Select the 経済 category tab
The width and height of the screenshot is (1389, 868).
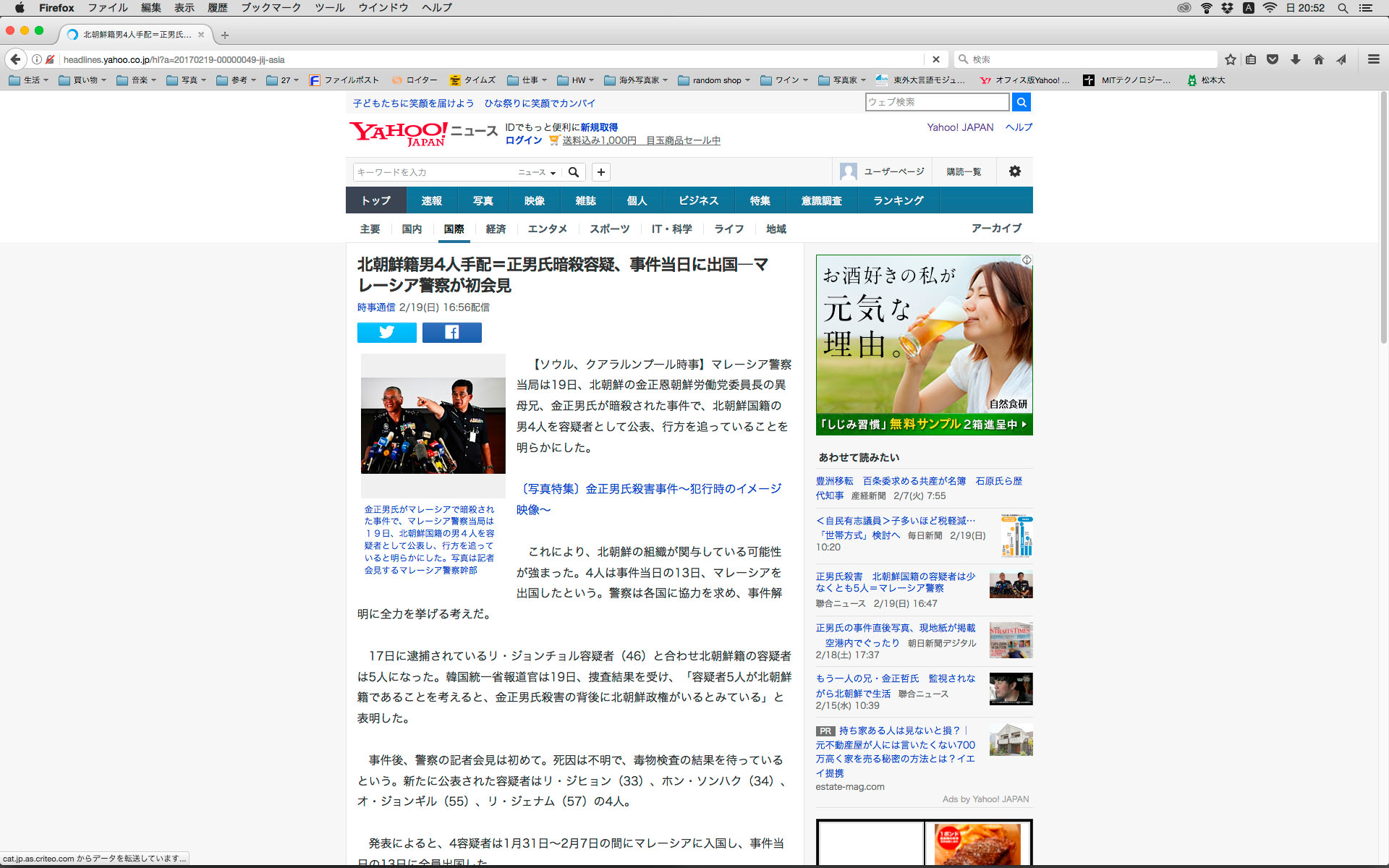[496, 229]
